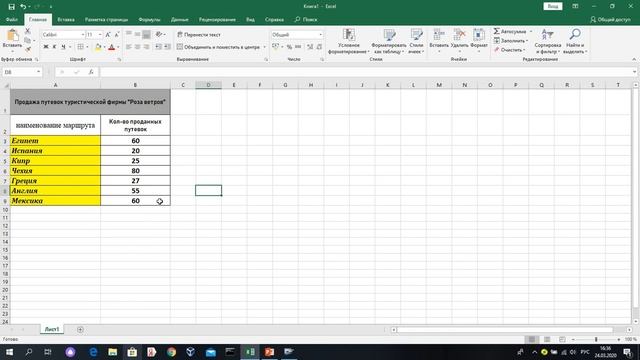This screenshot has width=640, height=360.
Task: Toggle center horizontal alignment
Action: point(138,47)
